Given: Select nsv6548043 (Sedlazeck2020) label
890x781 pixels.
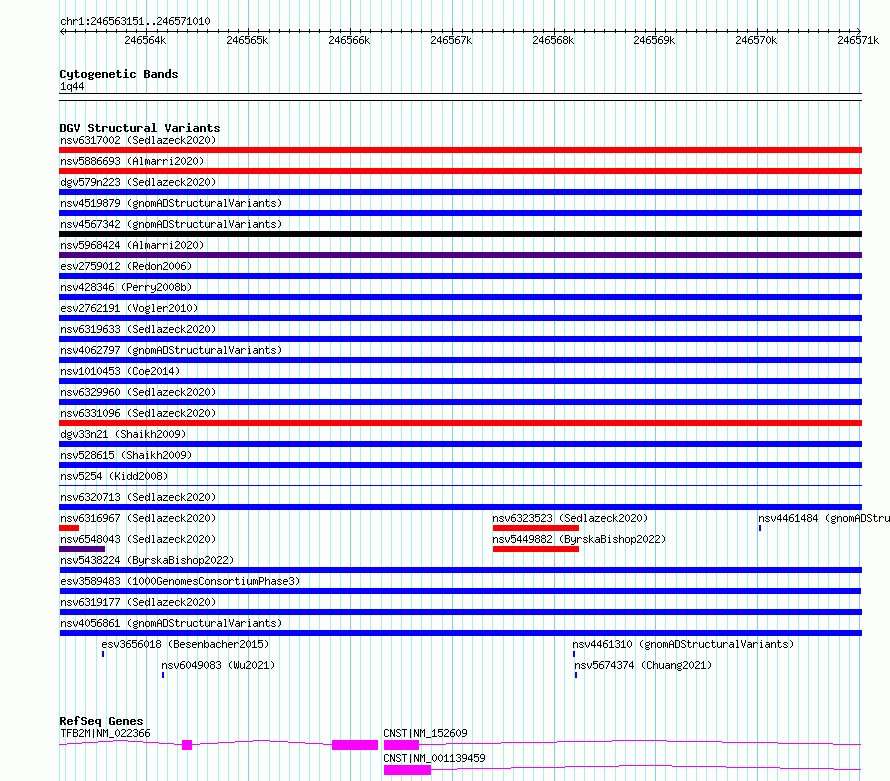Looking at the screenshot, I should (138, 539).
